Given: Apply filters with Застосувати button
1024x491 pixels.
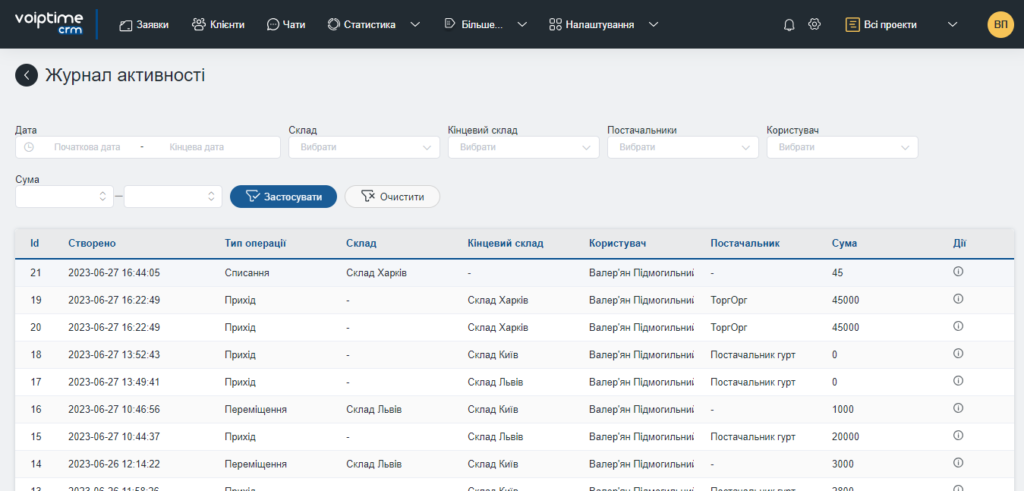Looking at the screenshot, I should coord(283,197).
